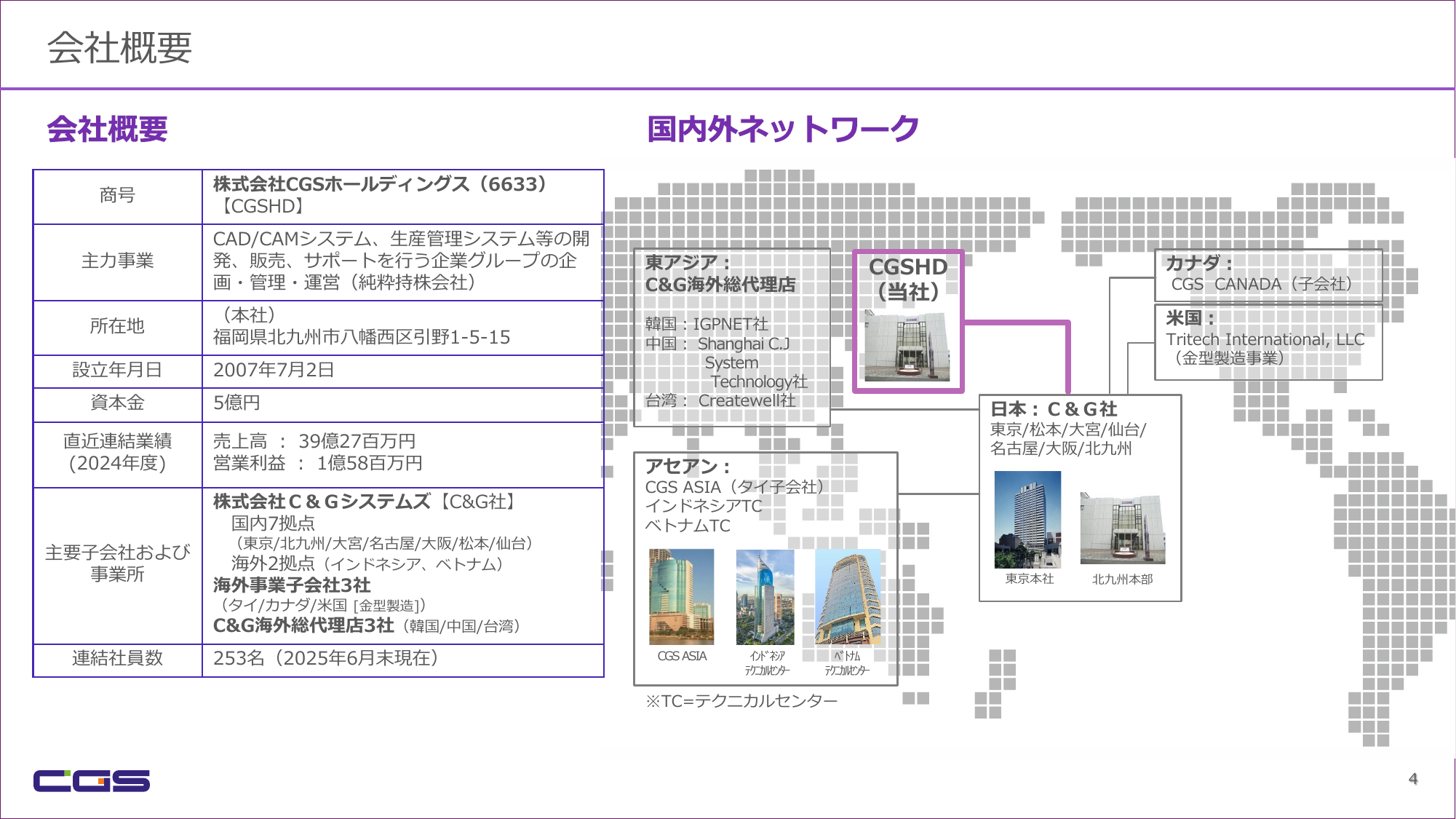
Task: Click the CGS ASIA building photo
Action: [681, 597]
